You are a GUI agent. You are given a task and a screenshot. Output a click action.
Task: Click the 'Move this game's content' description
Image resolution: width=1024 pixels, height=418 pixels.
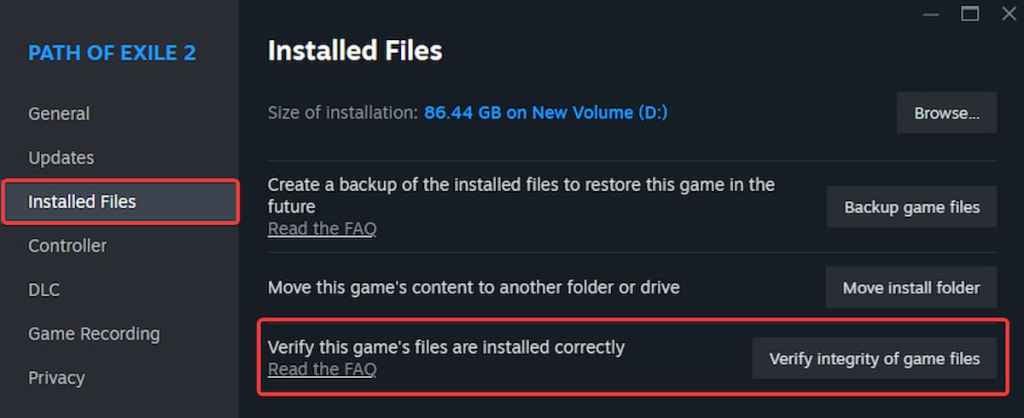coord(473,287)
